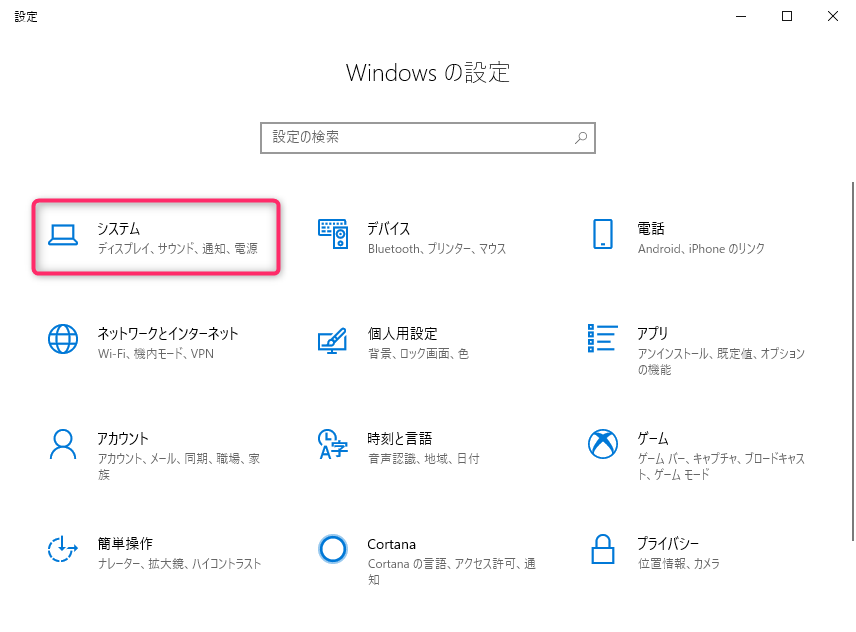856x632 pixels.
Task: Click the 個人用設定 paintbrush icon
Action: pos(333,340)
